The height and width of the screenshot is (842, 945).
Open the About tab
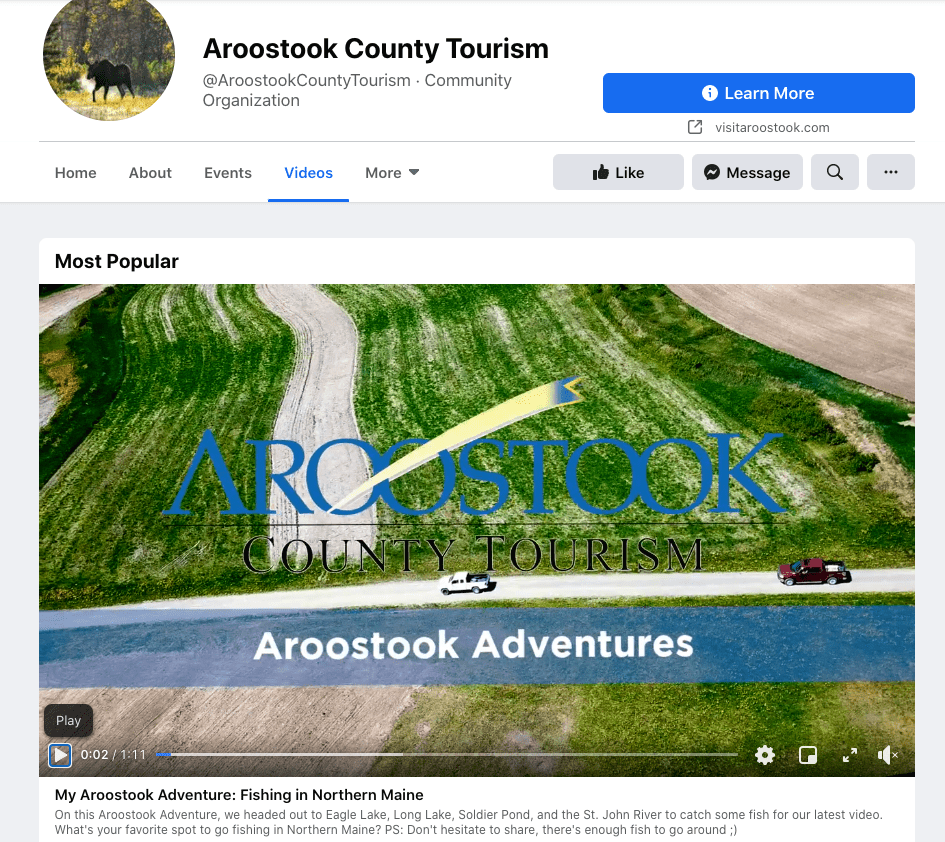coord(150,173)
